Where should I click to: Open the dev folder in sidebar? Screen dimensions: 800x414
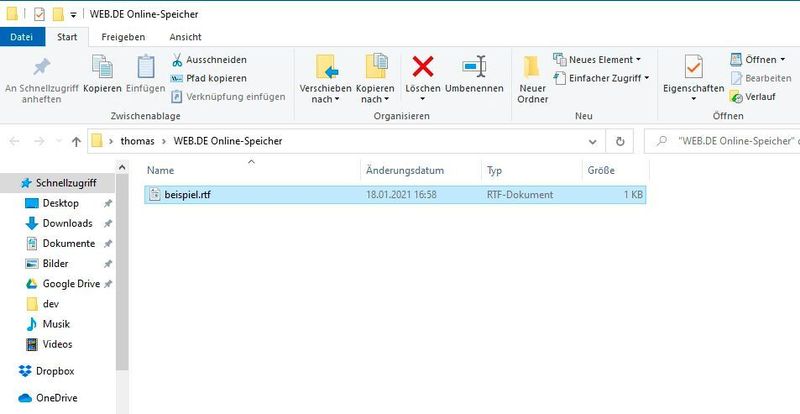pos(51,304)
